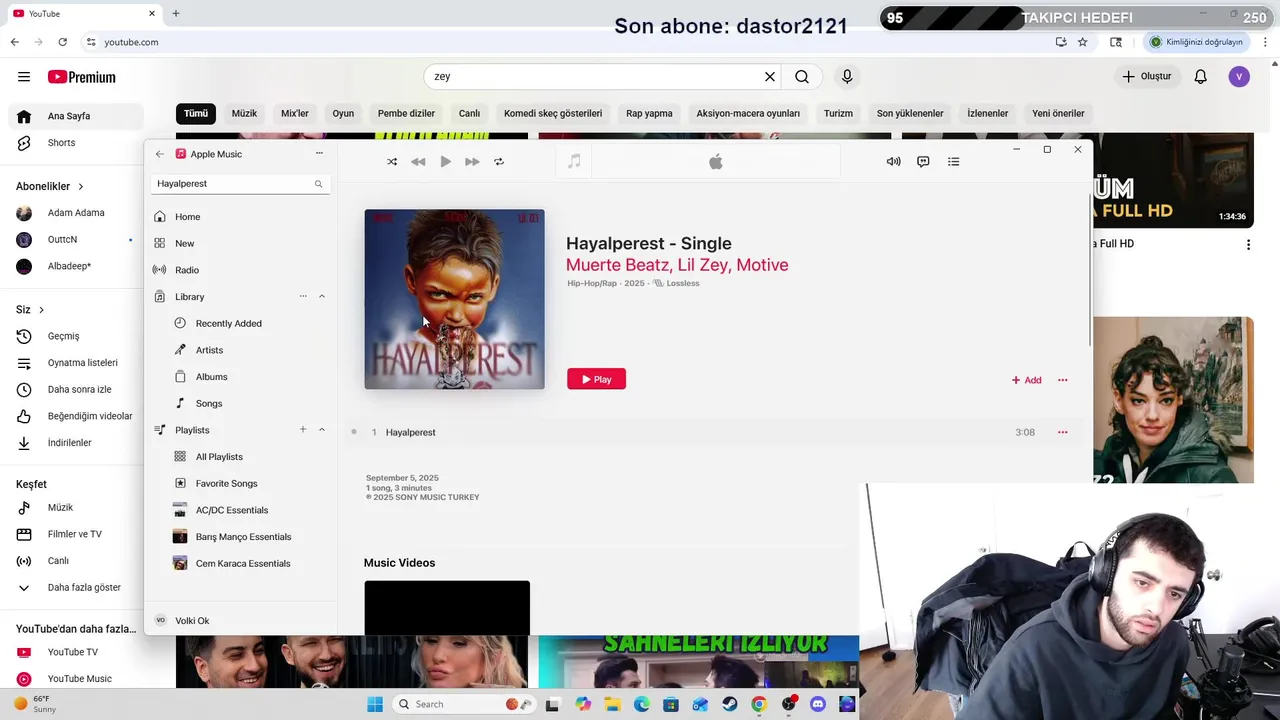Add a new playlist with the plus icon
Viewport: 1280px width, 720px height.
click(x=303, y=430)
